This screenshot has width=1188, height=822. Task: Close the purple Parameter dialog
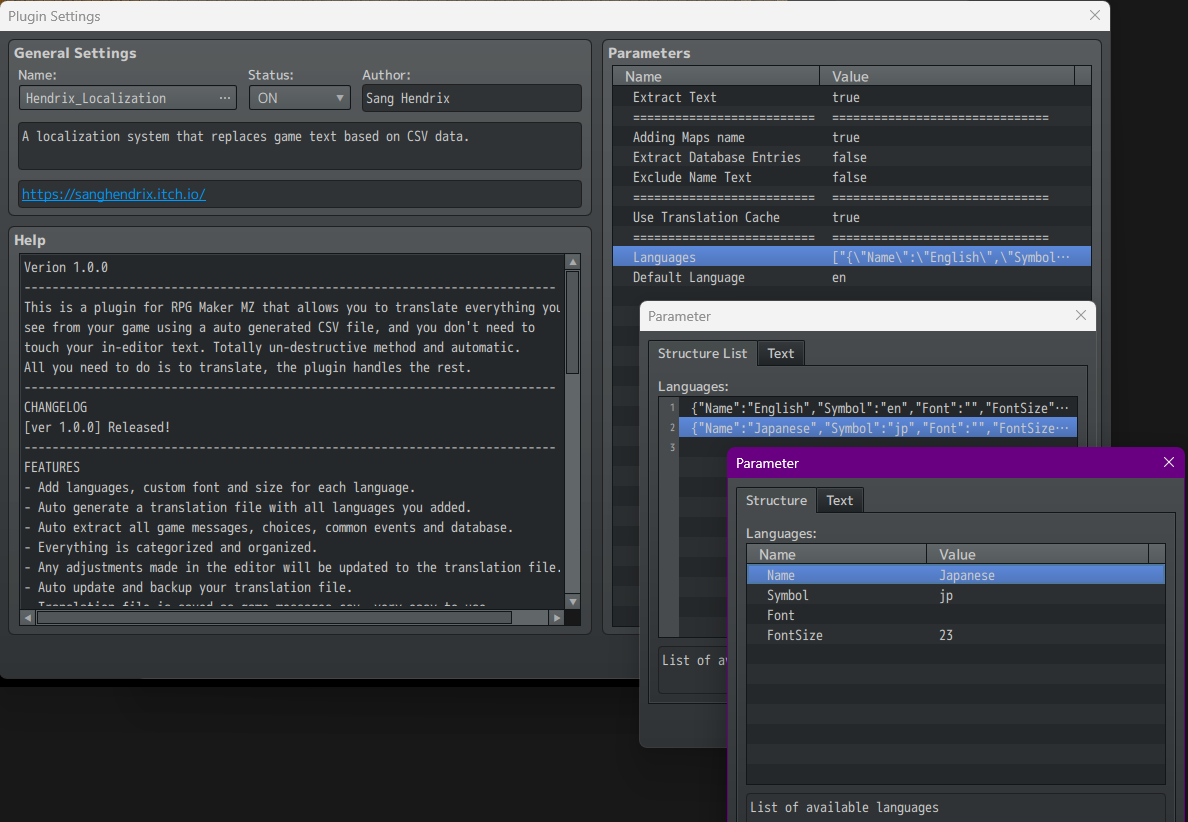tap(1168, 462)
